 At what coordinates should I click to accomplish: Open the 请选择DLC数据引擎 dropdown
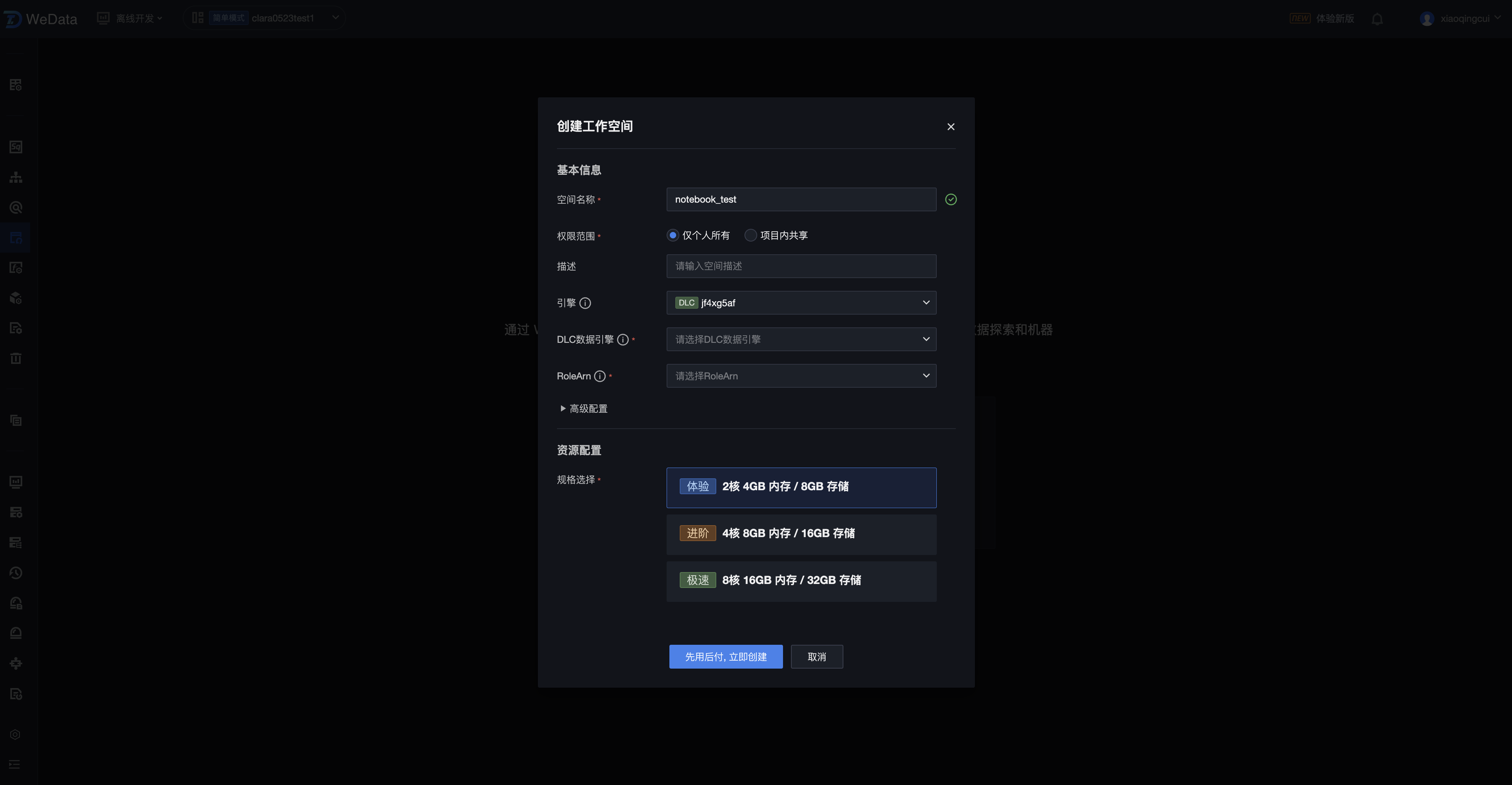[x=801, y=339]
